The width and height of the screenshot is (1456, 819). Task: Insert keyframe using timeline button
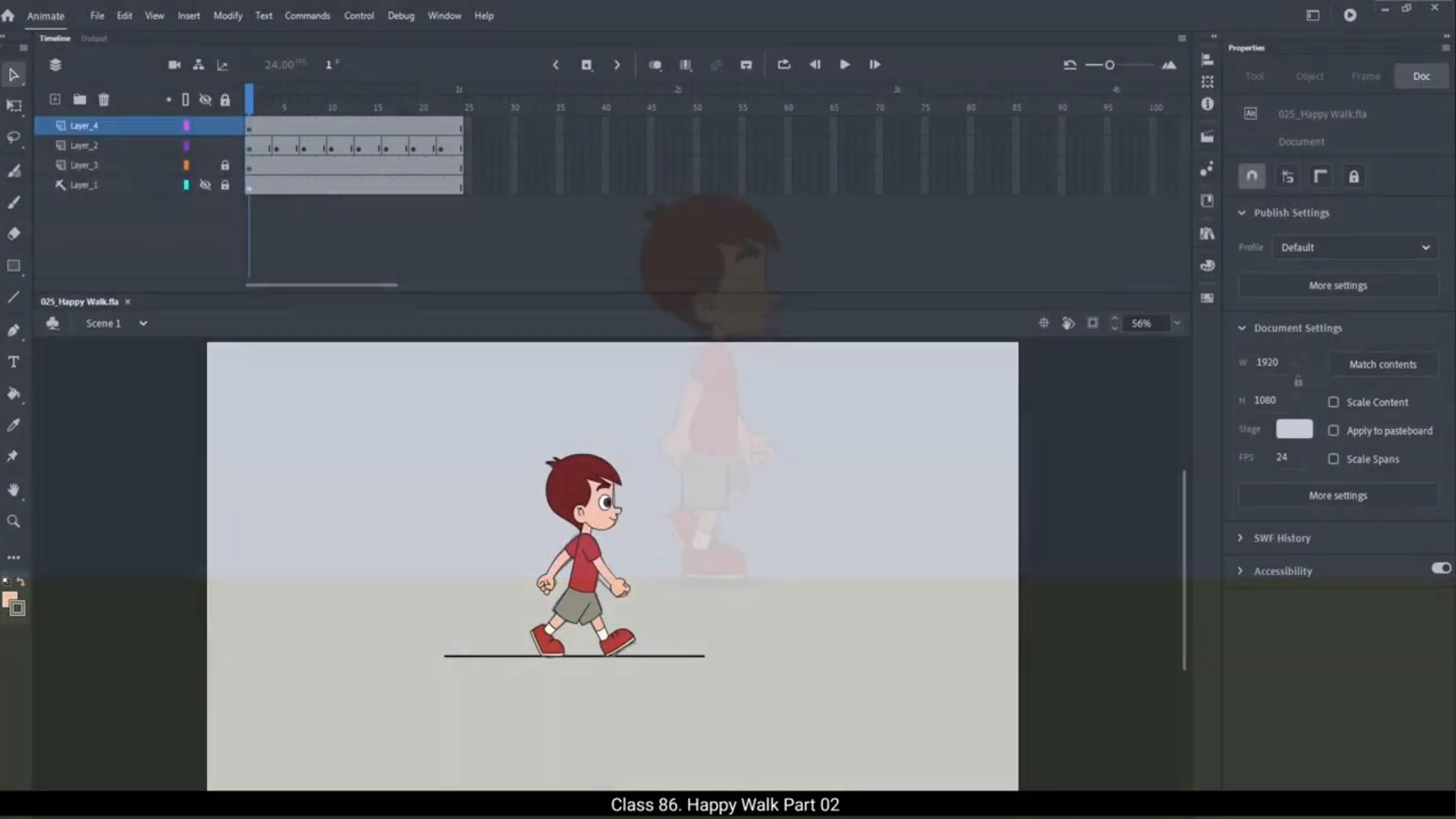(x=587, y=65)
